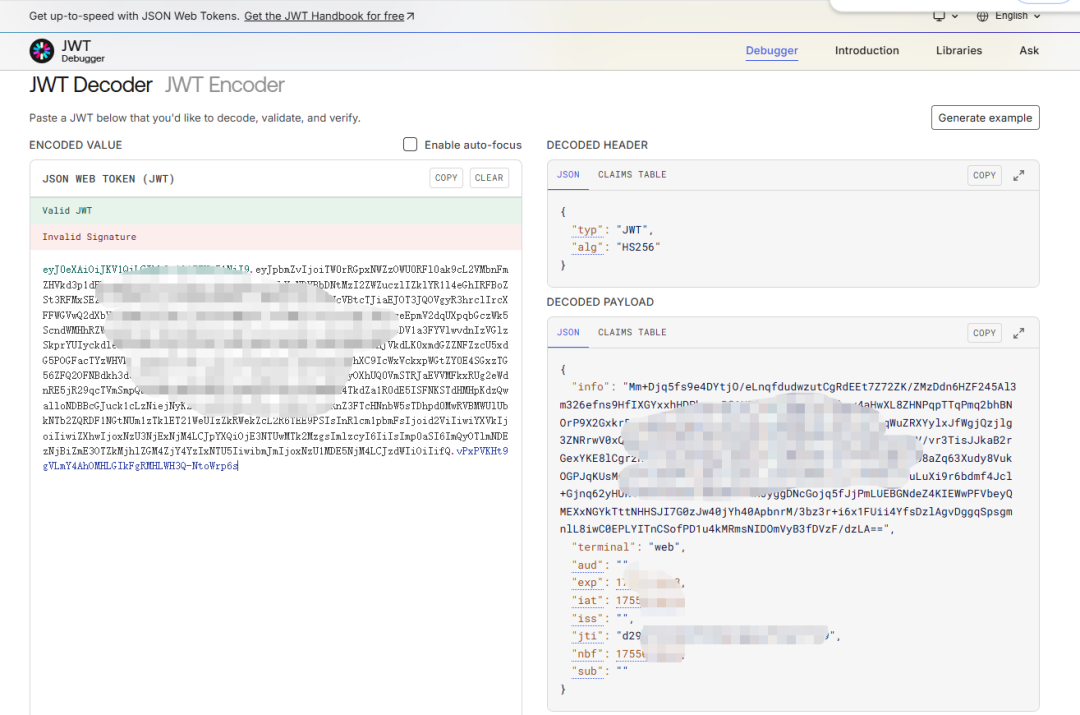The height and width of the screenshot is (715, 1080).
Task: Click the "sub" claim key
Action: pyautogui.click(x=587, y=672)
